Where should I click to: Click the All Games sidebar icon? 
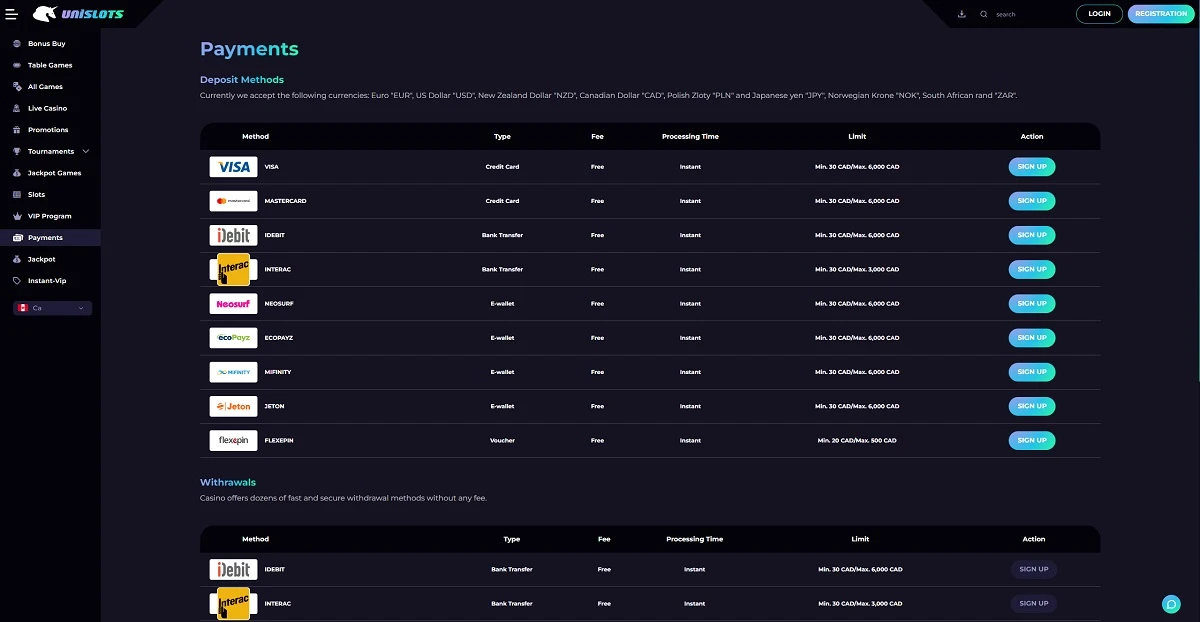[x=17, y=87]
